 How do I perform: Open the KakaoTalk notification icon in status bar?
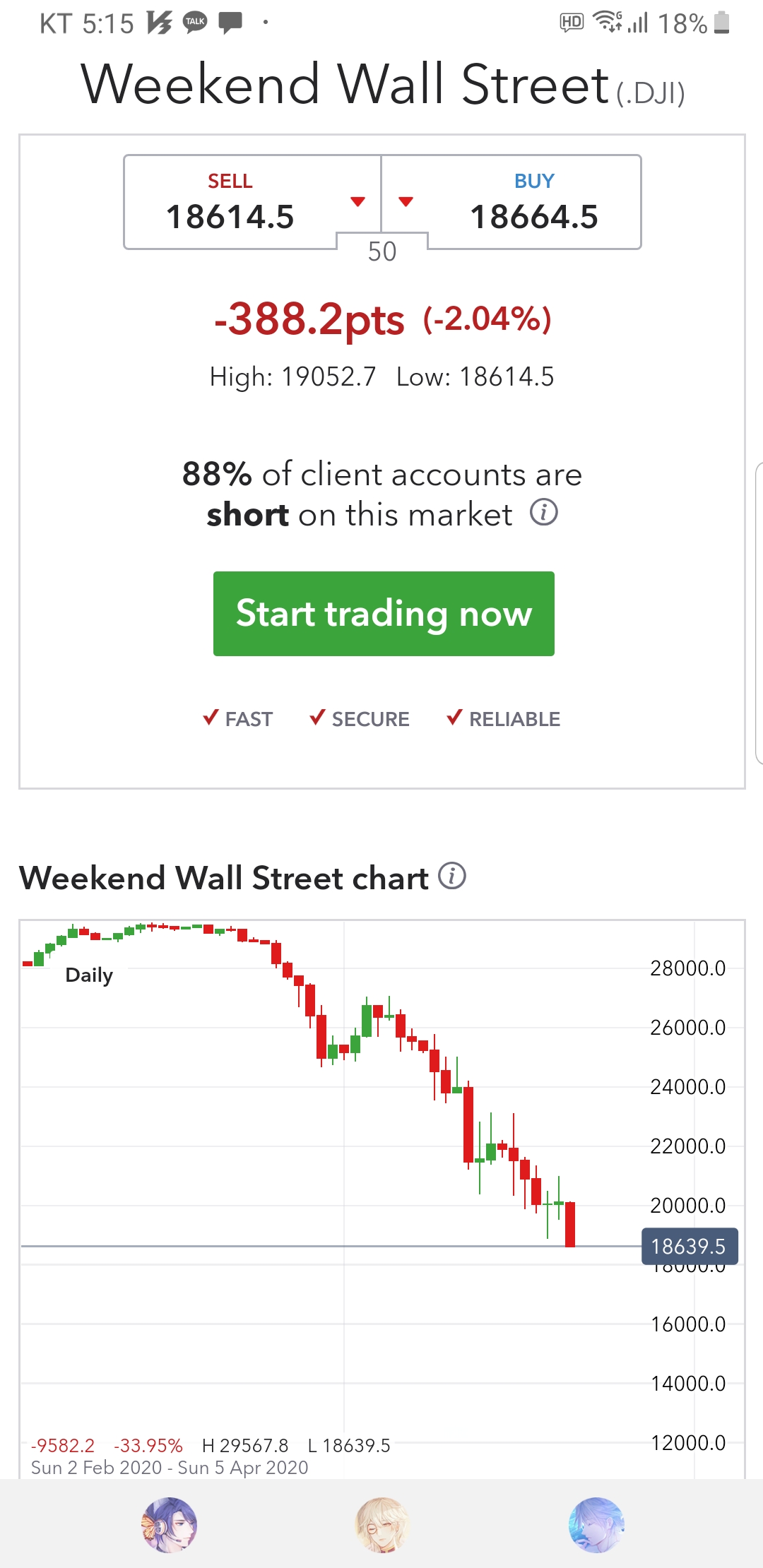point(195,22)
